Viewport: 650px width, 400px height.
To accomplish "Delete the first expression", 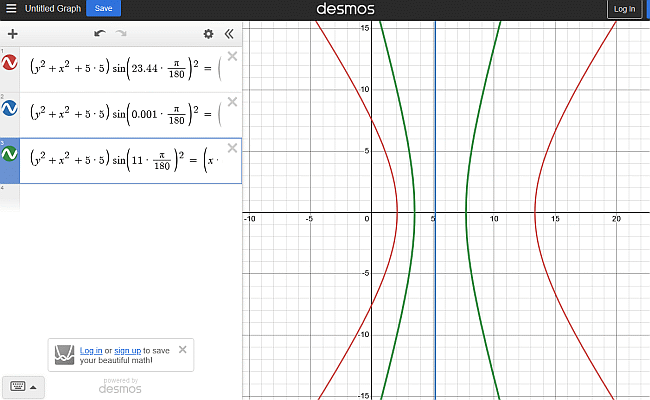I will coord(232,56).
